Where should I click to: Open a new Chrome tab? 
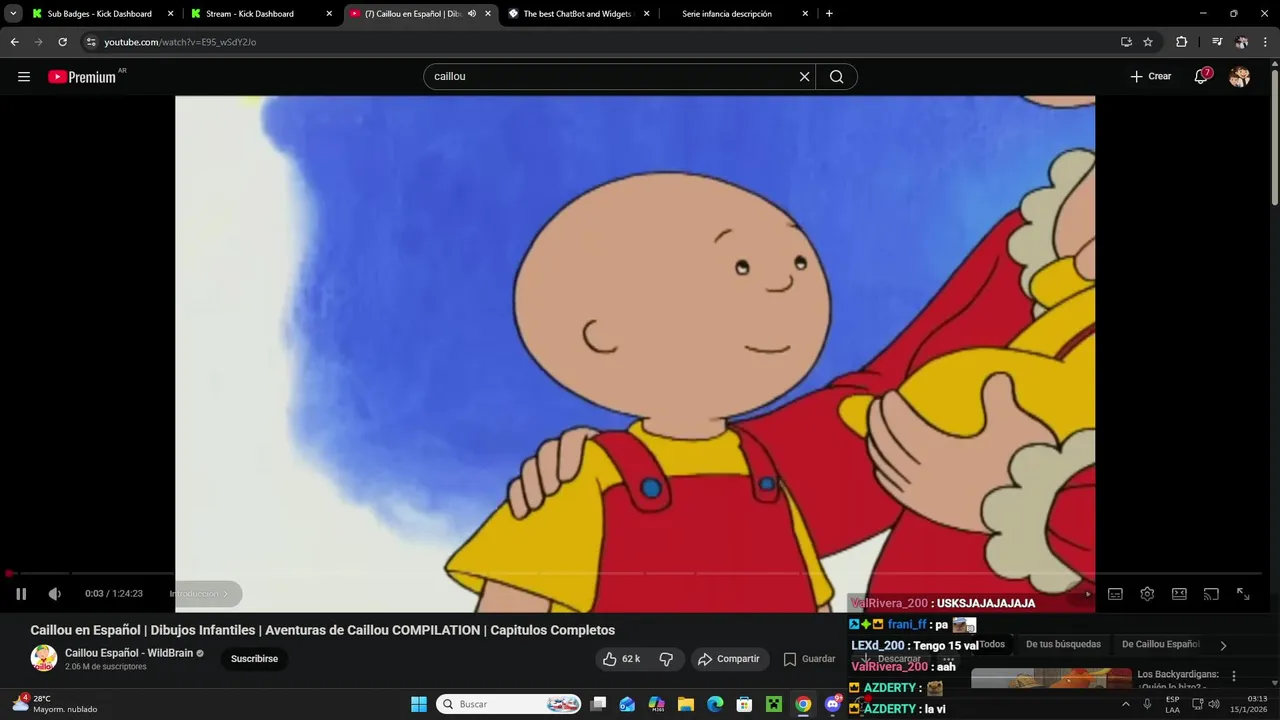point(829,14)
